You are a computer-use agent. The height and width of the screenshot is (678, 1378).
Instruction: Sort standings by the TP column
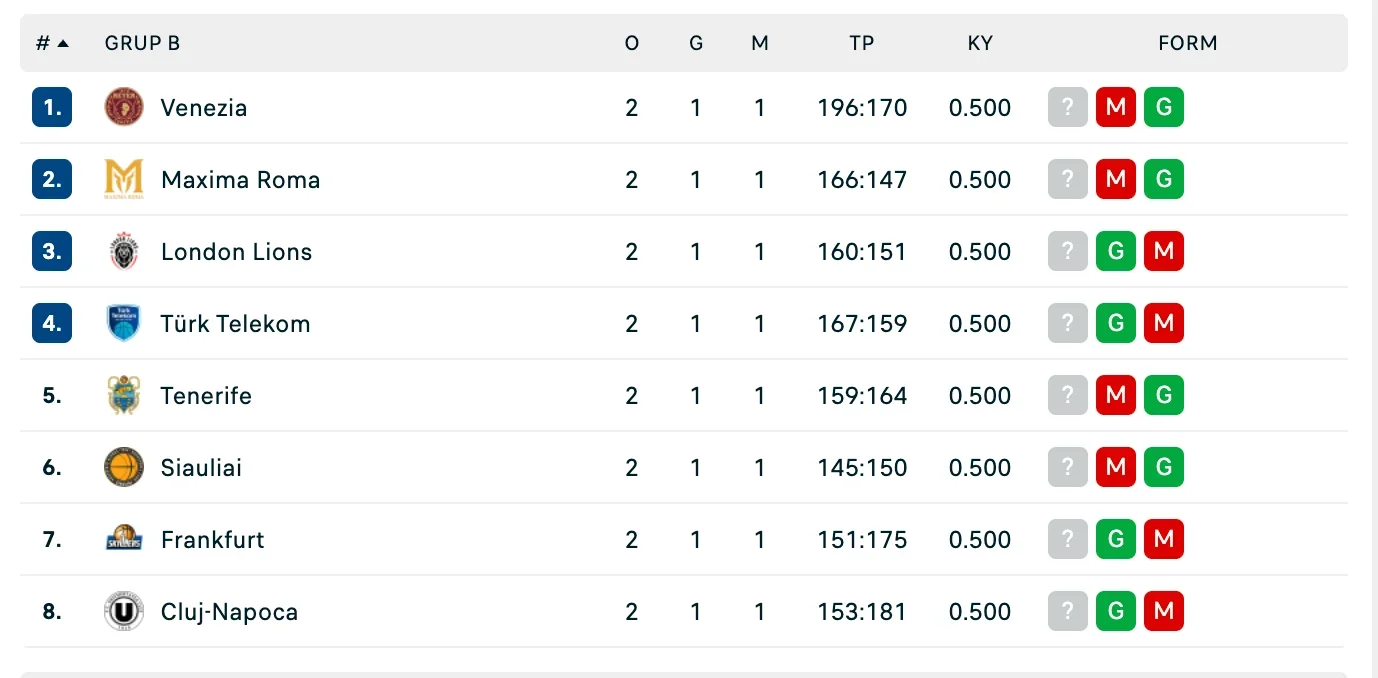pyautogui.click(x=861, y=43)
